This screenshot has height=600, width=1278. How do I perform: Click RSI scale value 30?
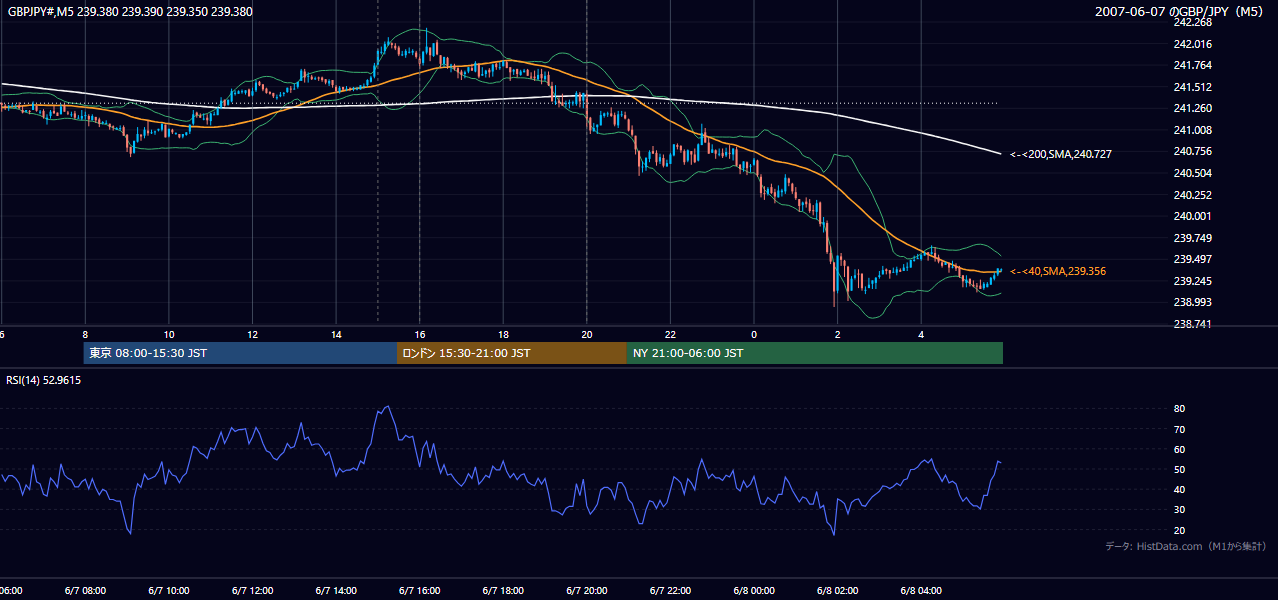[1179, 510]
